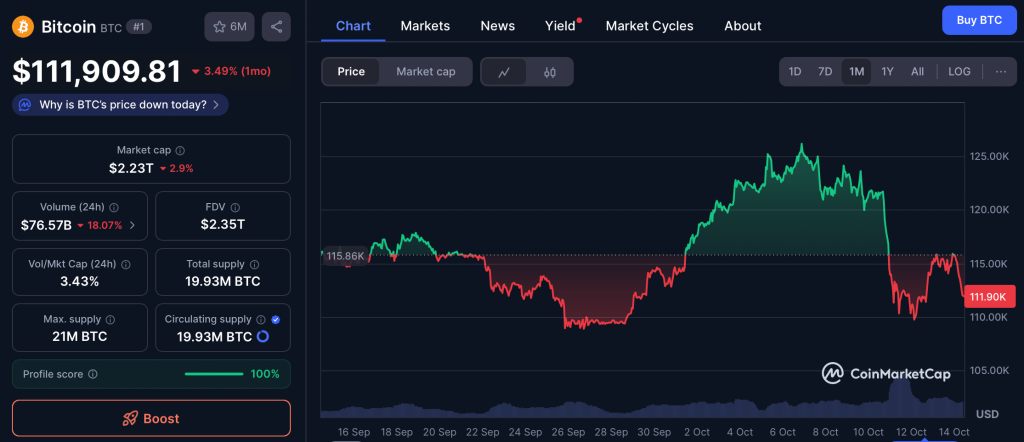Toggle chart to Market cap view
The image size is (1024, 442).
click(x=425, y=72)
